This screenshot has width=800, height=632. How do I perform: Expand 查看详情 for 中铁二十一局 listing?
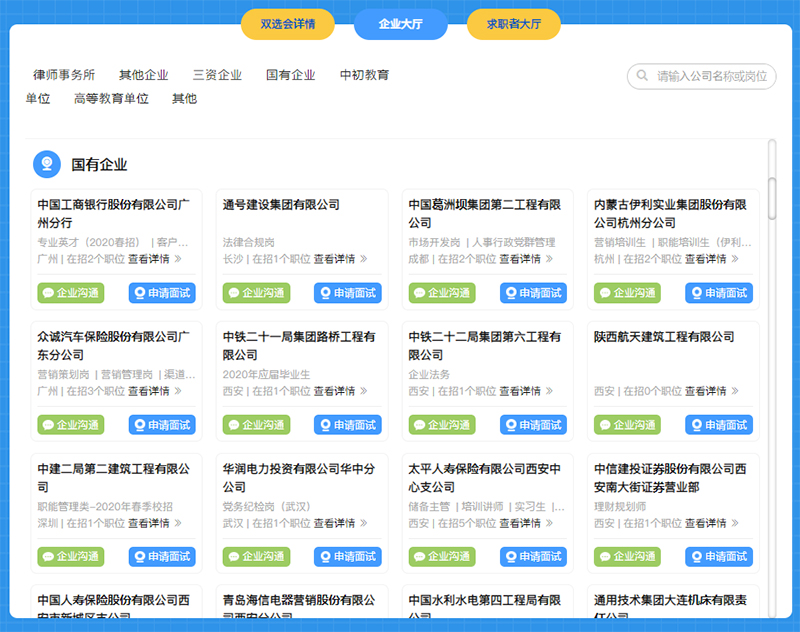[x=340, y=391]
